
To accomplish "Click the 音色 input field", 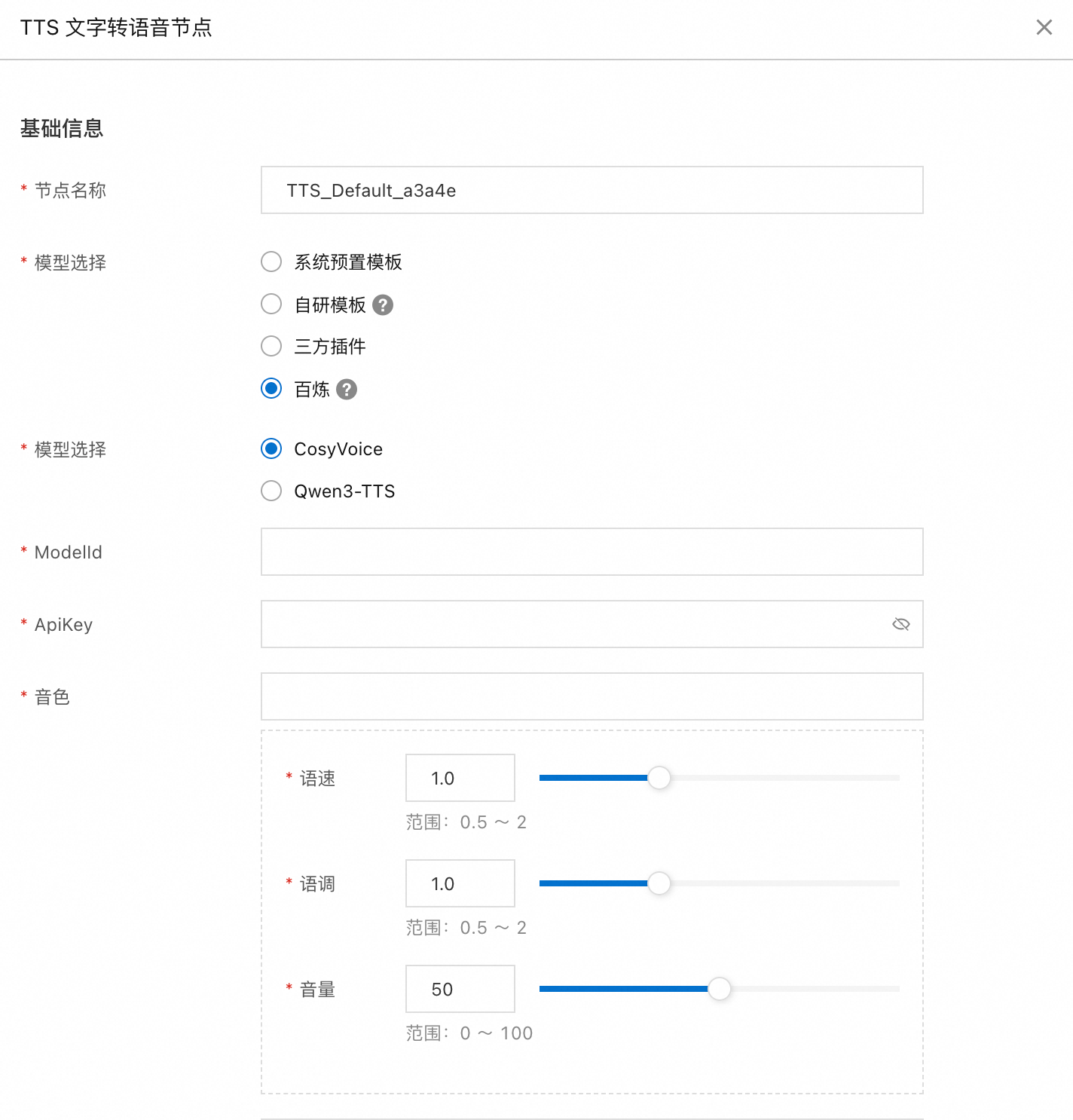I will tap(592, 696).
